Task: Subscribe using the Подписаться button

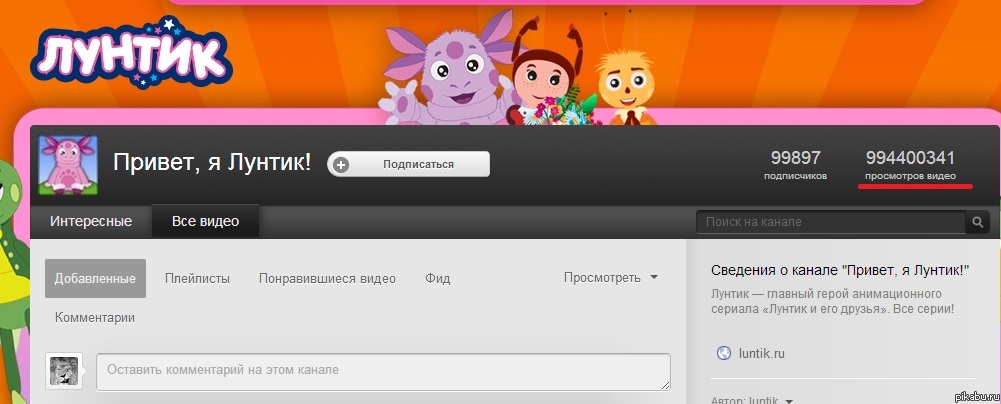Action: point(409,164)
